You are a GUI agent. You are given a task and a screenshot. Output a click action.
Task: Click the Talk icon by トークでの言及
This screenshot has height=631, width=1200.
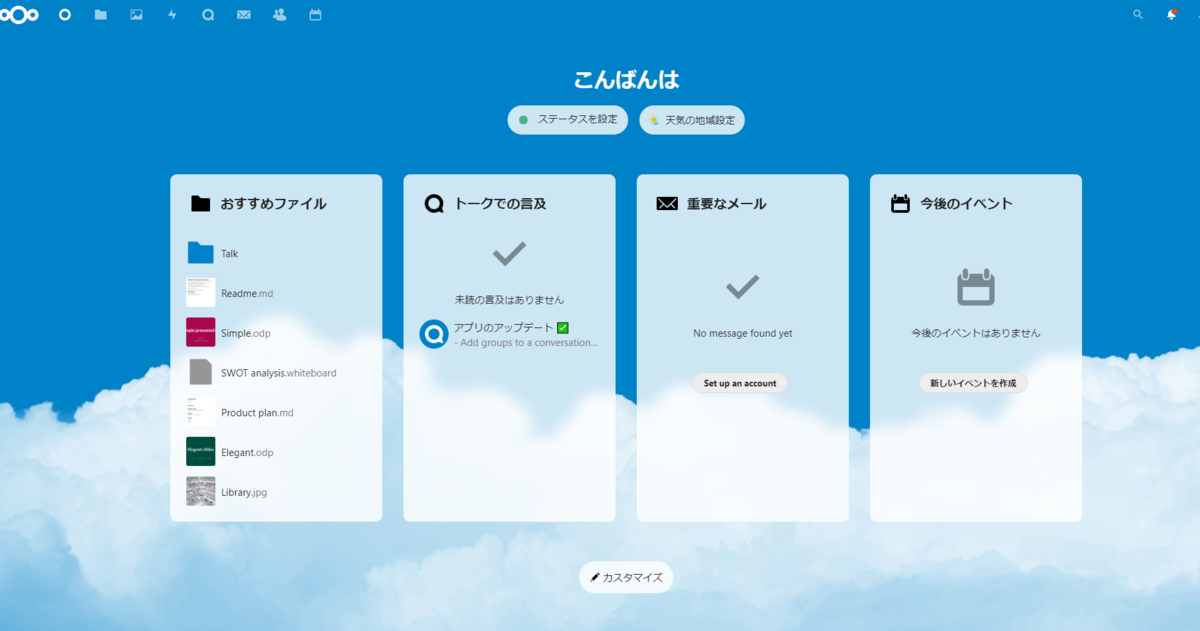434,203
